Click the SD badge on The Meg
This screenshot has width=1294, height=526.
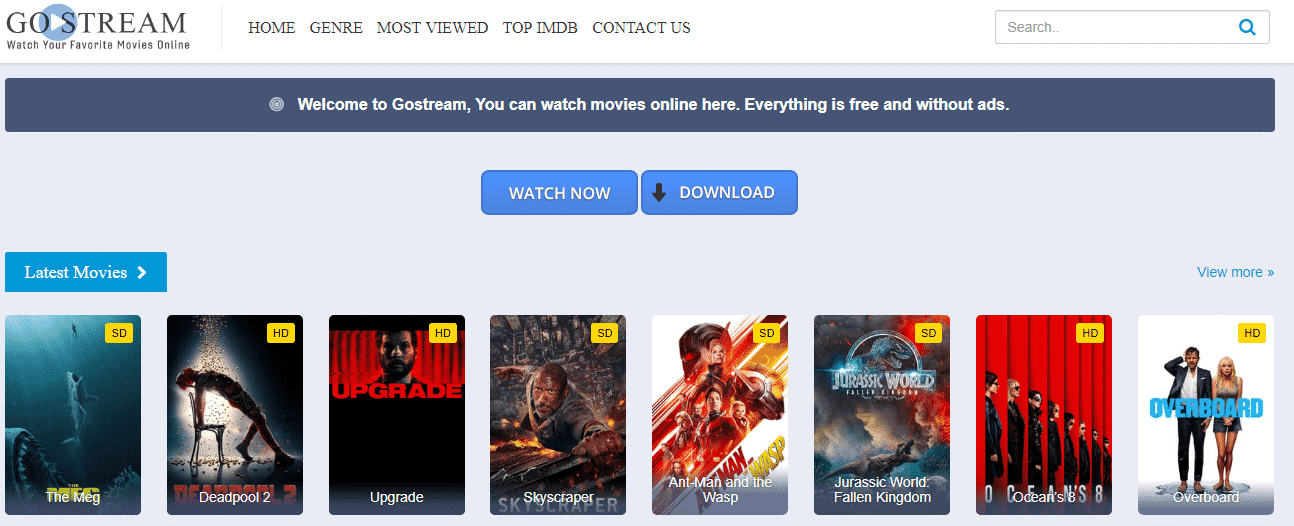pos(118,333)
